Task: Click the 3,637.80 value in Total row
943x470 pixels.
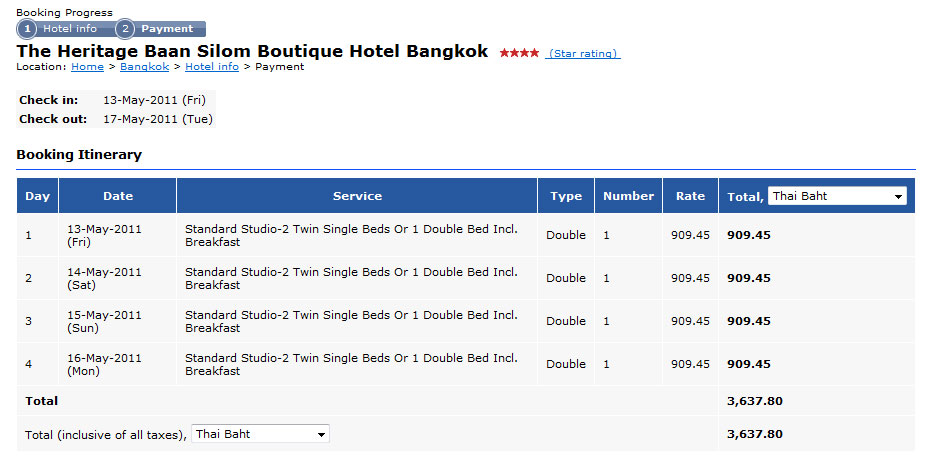Action: (755, 401)
